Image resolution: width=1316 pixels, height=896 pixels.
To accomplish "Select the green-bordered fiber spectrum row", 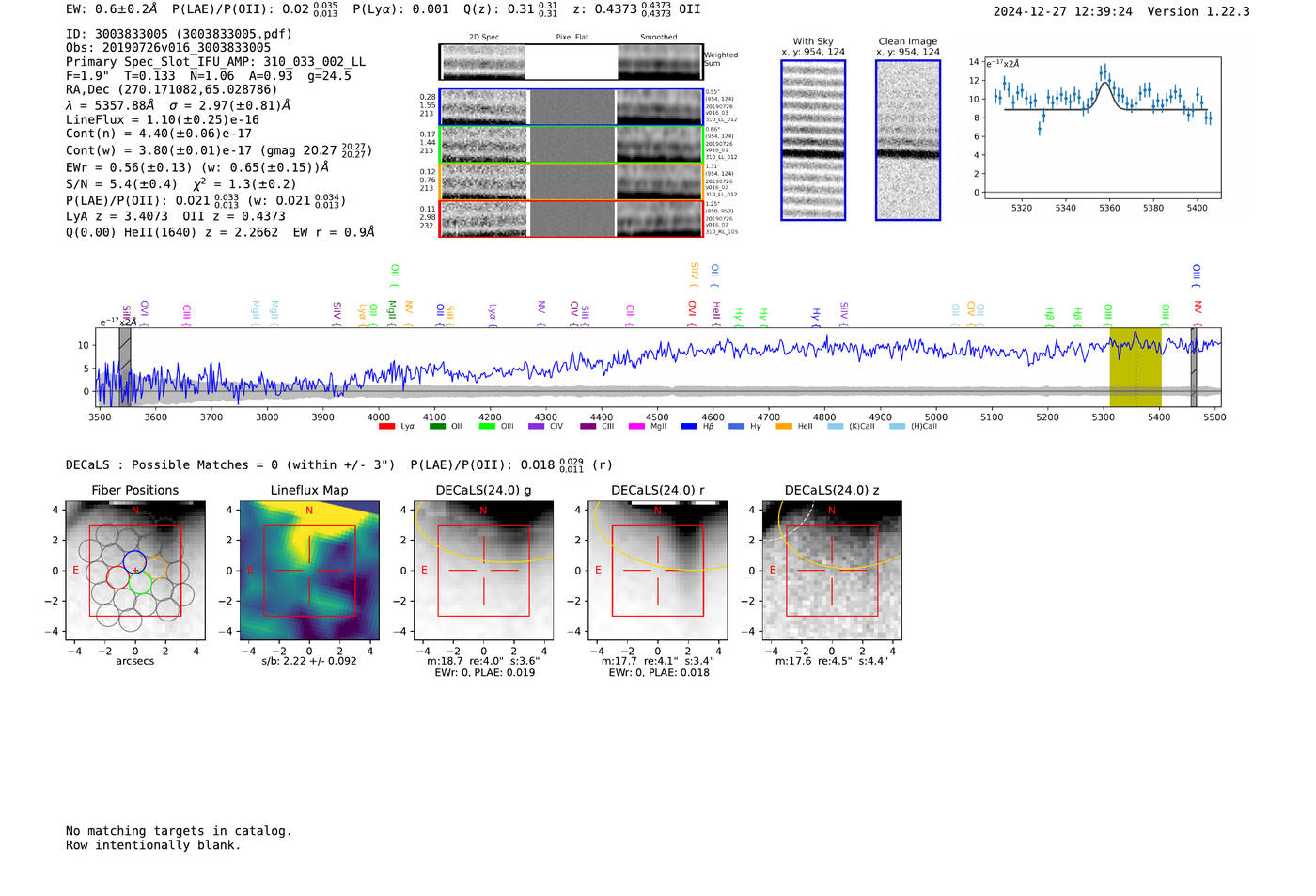I will pos(571,145).
